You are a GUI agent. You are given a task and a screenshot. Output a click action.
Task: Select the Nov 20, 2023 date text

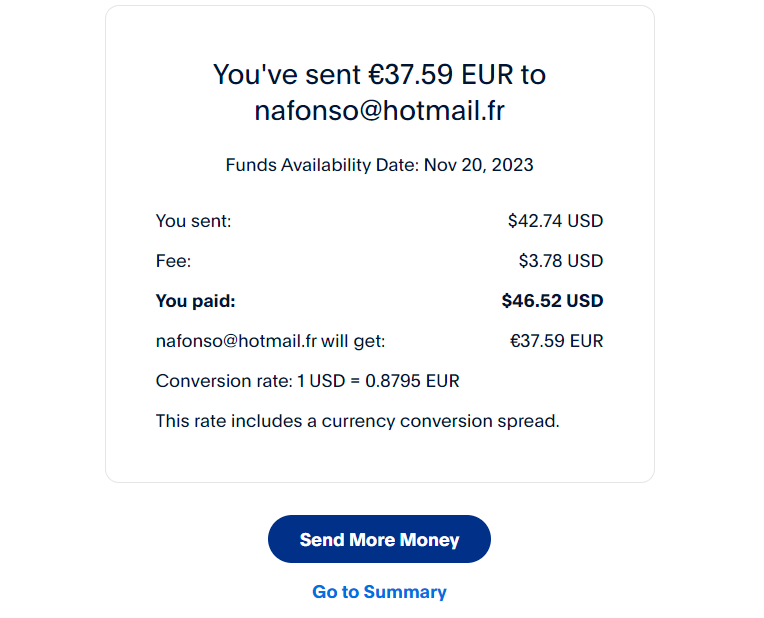point(479,165)
